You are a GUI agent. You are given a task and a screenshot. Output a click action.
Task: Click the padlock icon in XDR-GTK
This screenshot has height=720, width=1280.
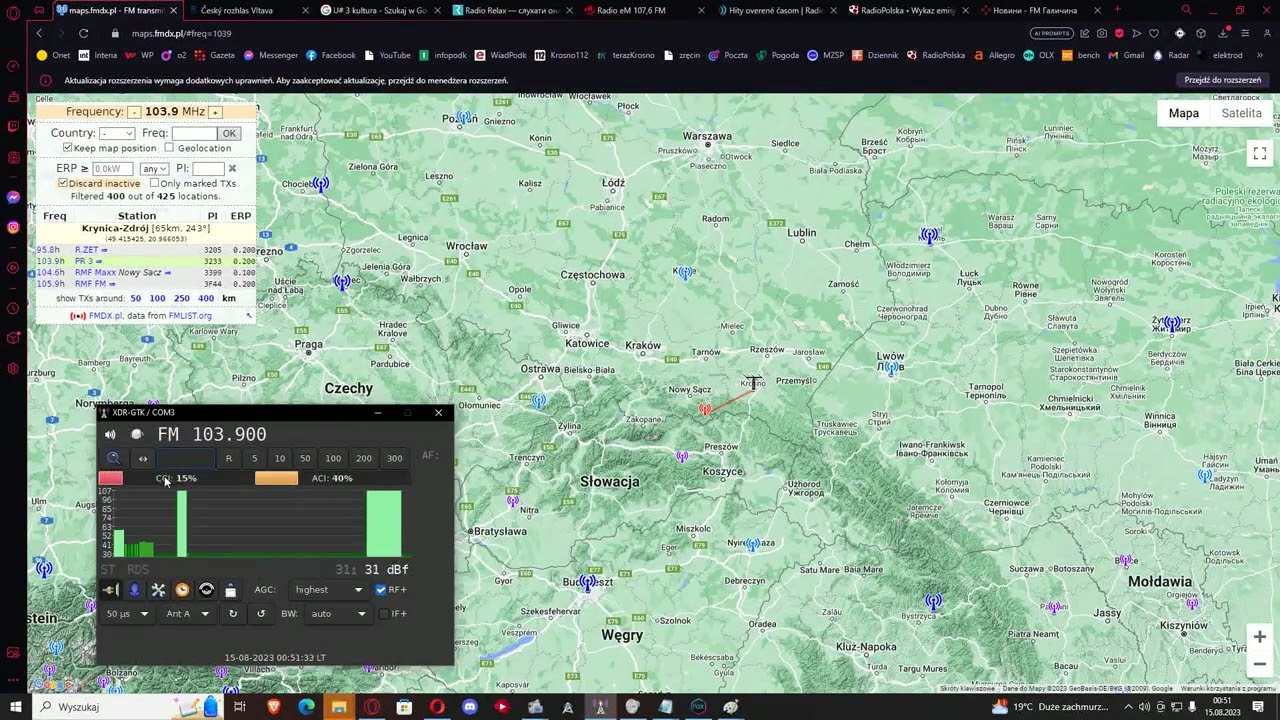click(230, 590)
